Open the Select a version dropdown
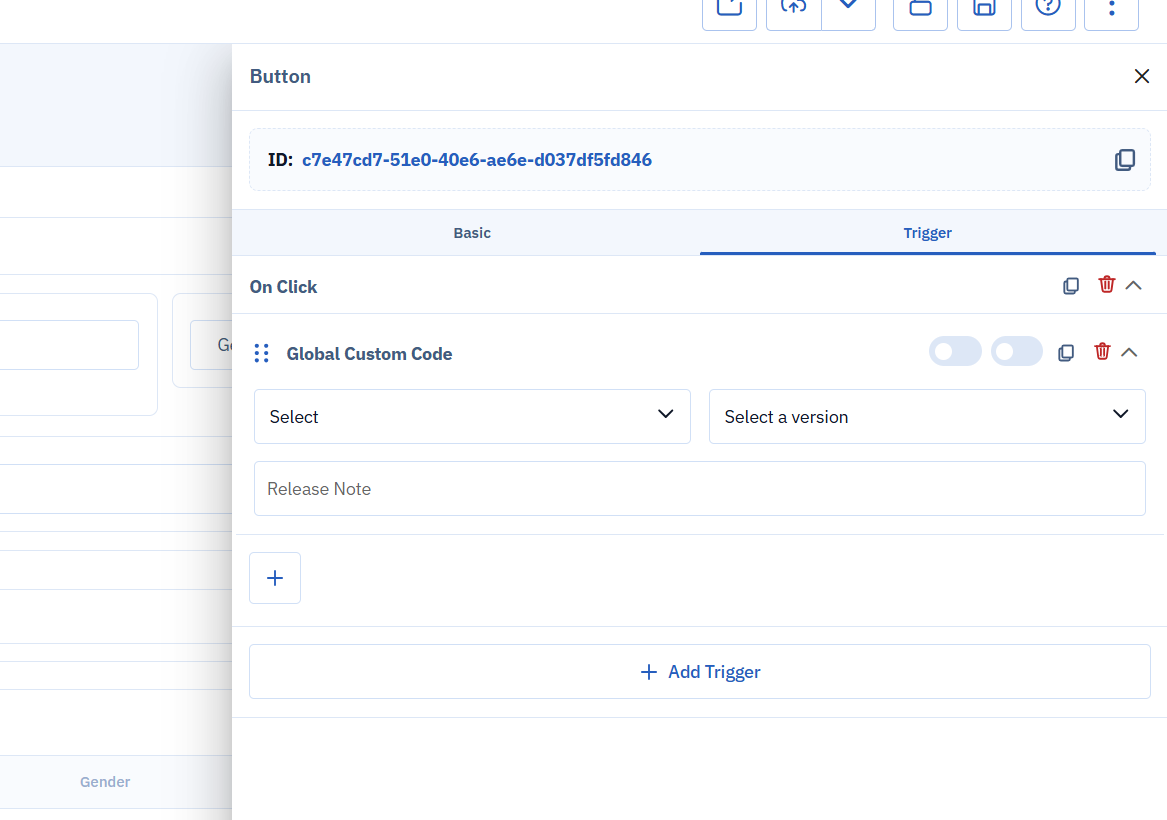1167x820 pixels. [926, 416]
